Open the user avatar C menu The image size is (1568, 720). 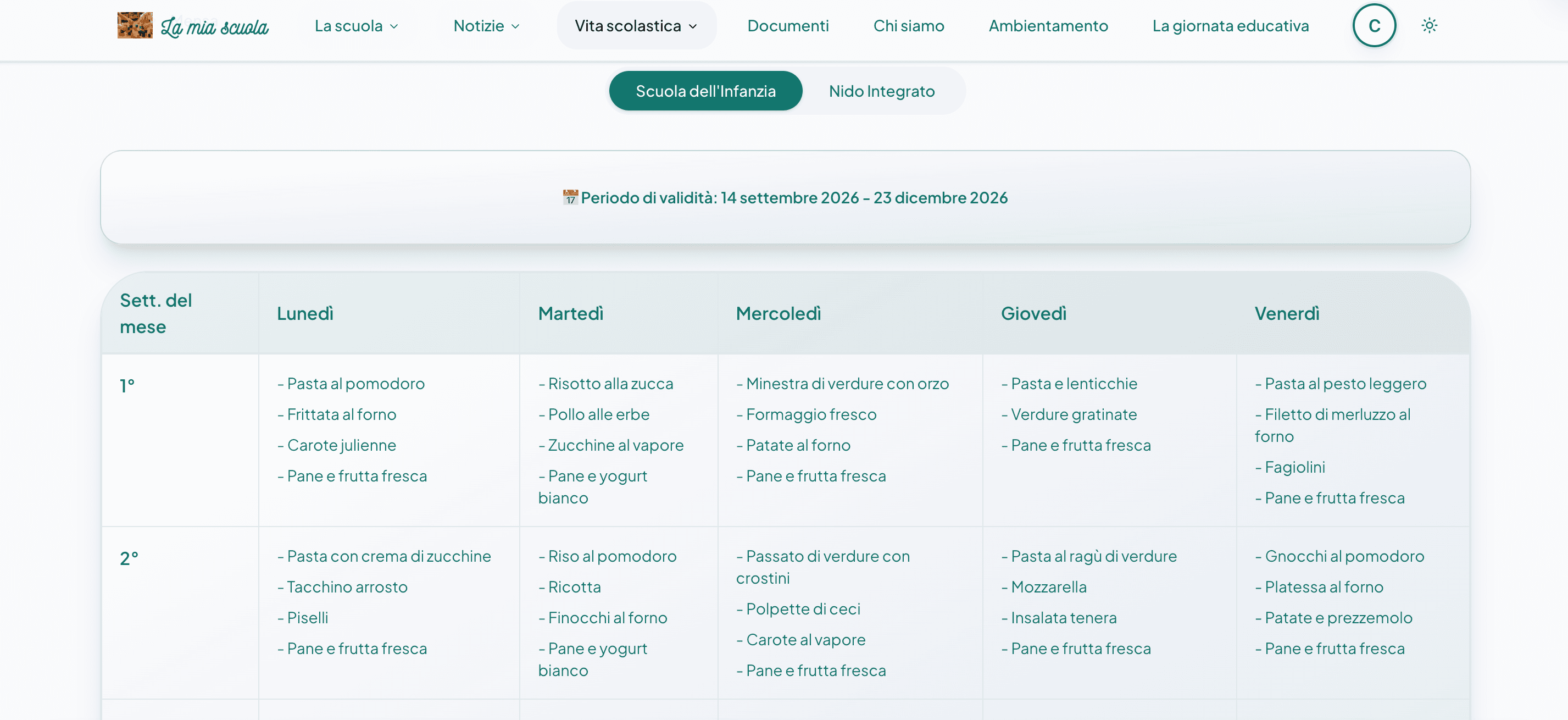click(1374, 26)
